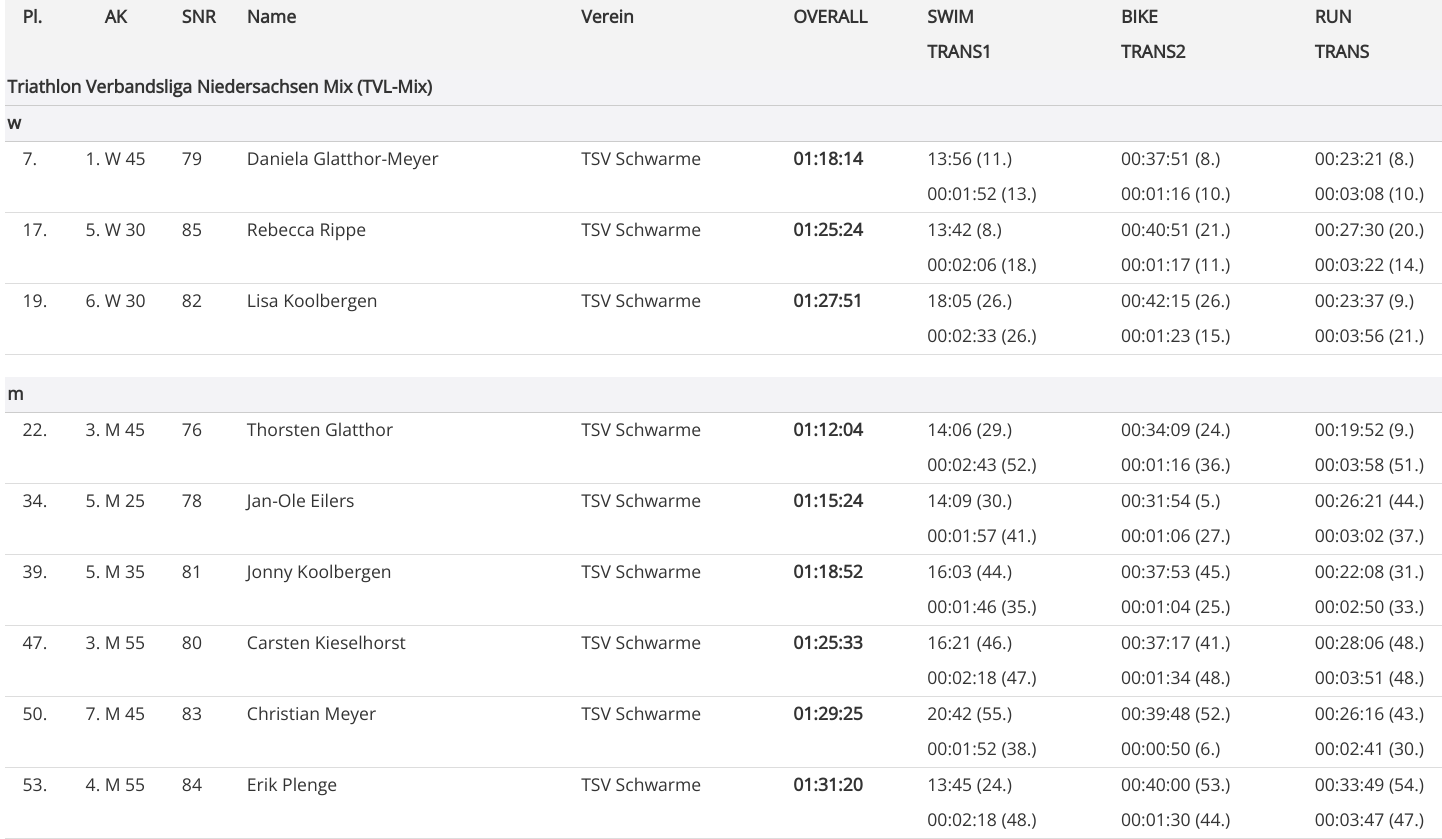Select Christian Meyer's result row
1442x839 pixels.
[x=311, y=714]
